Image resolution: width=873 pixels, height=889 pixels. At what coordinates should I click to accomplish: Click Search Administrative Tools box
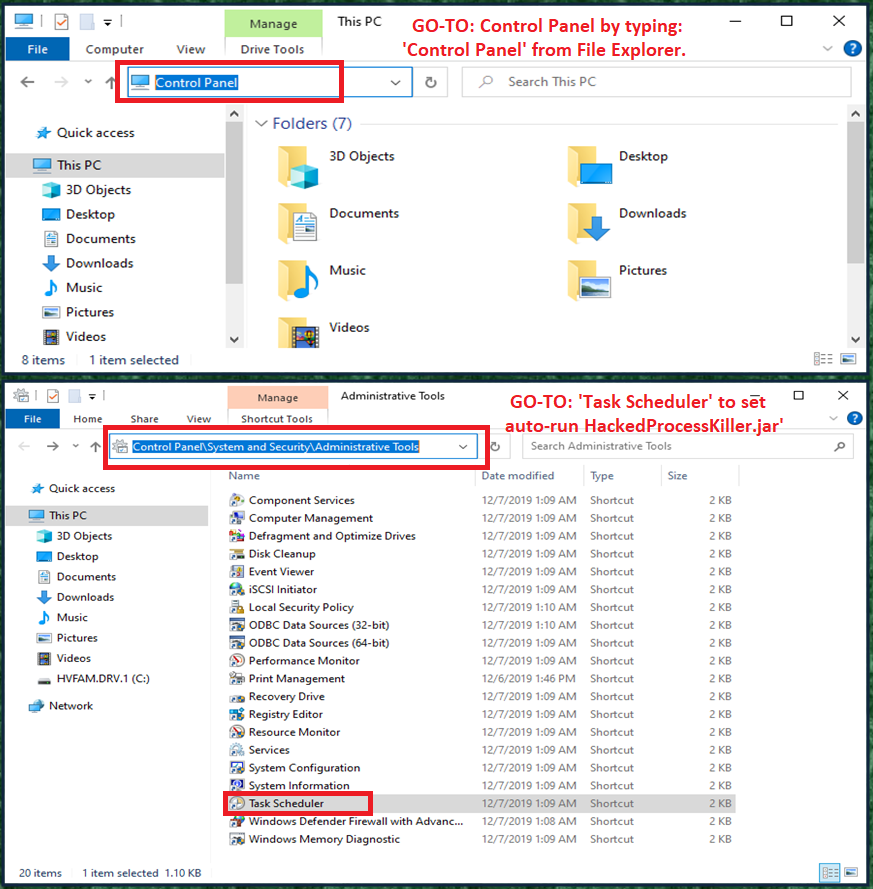coord(688,446)
